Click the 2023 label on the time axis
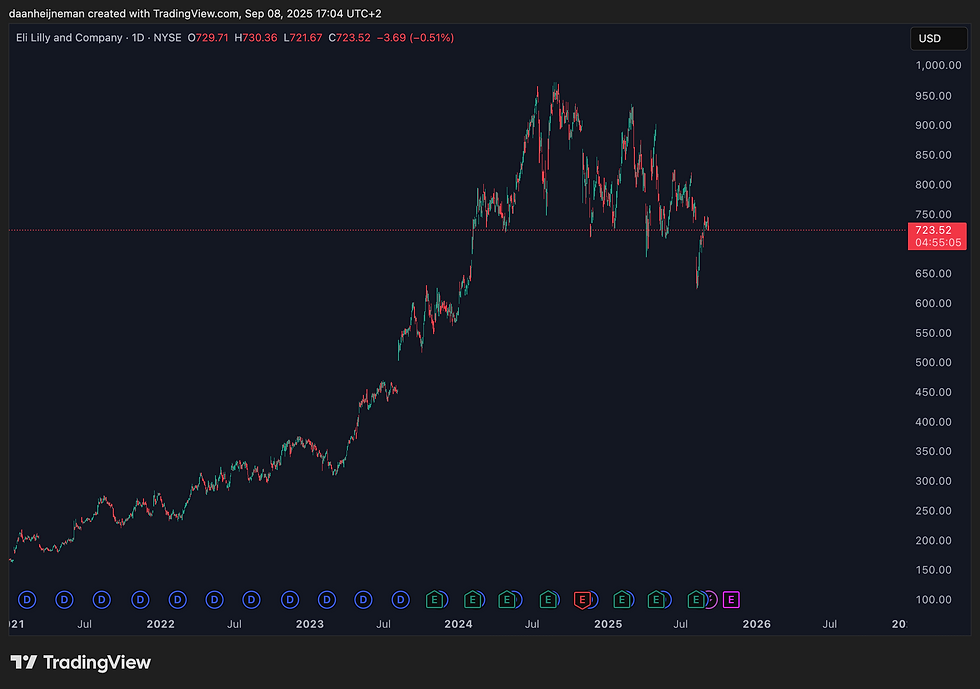 [310, 624]
